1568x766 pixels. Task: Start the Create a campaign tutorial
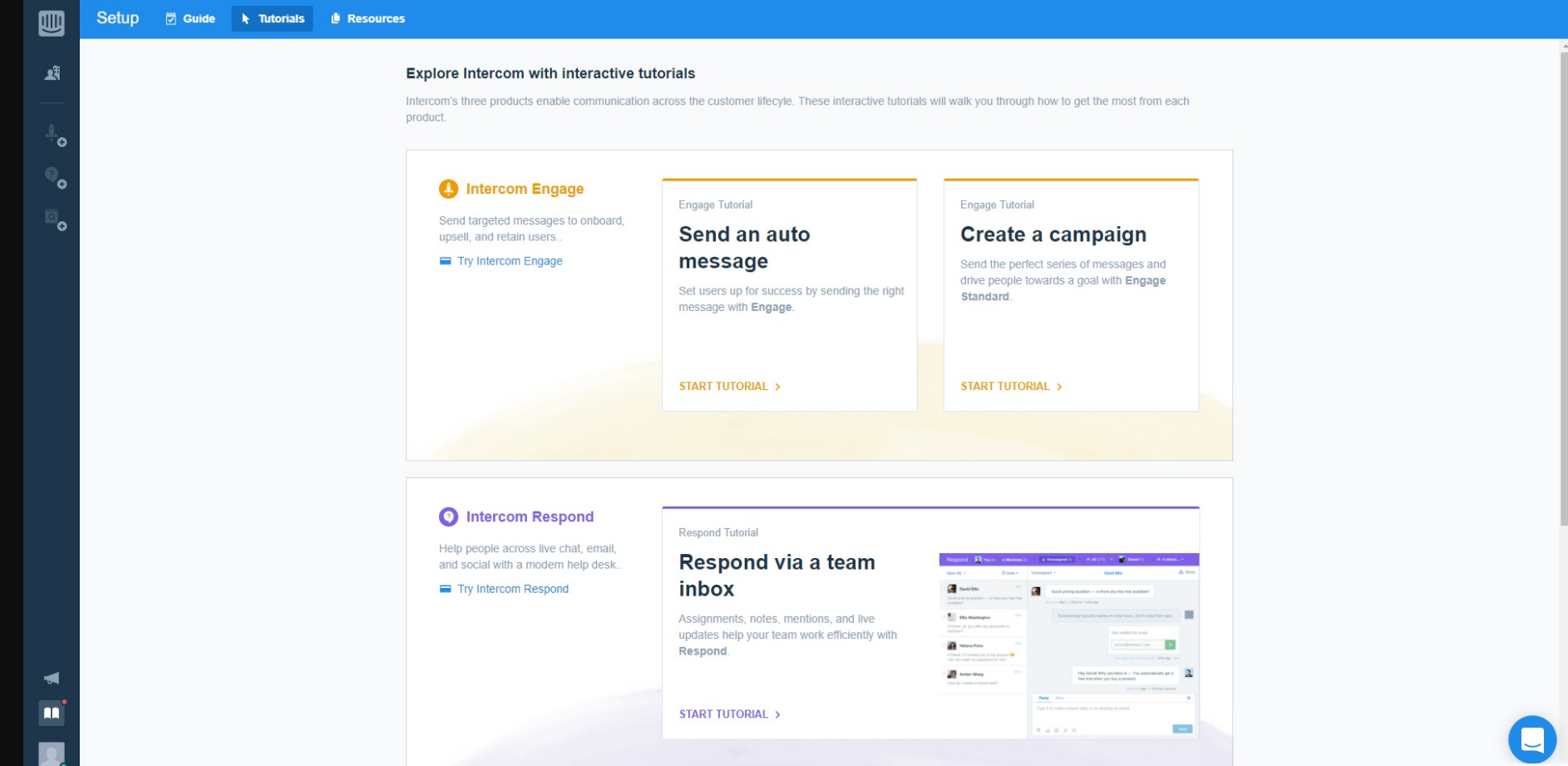pos(1011,386)
